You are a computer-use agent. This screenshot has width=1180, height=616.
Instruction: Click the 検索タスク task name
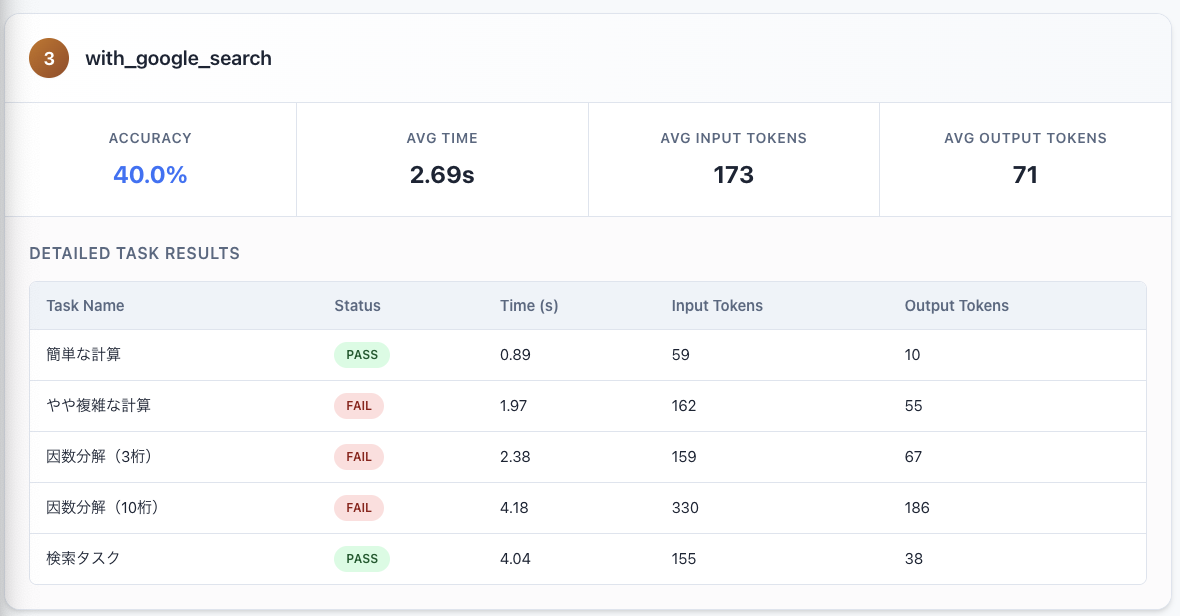(x=83, y=559)
